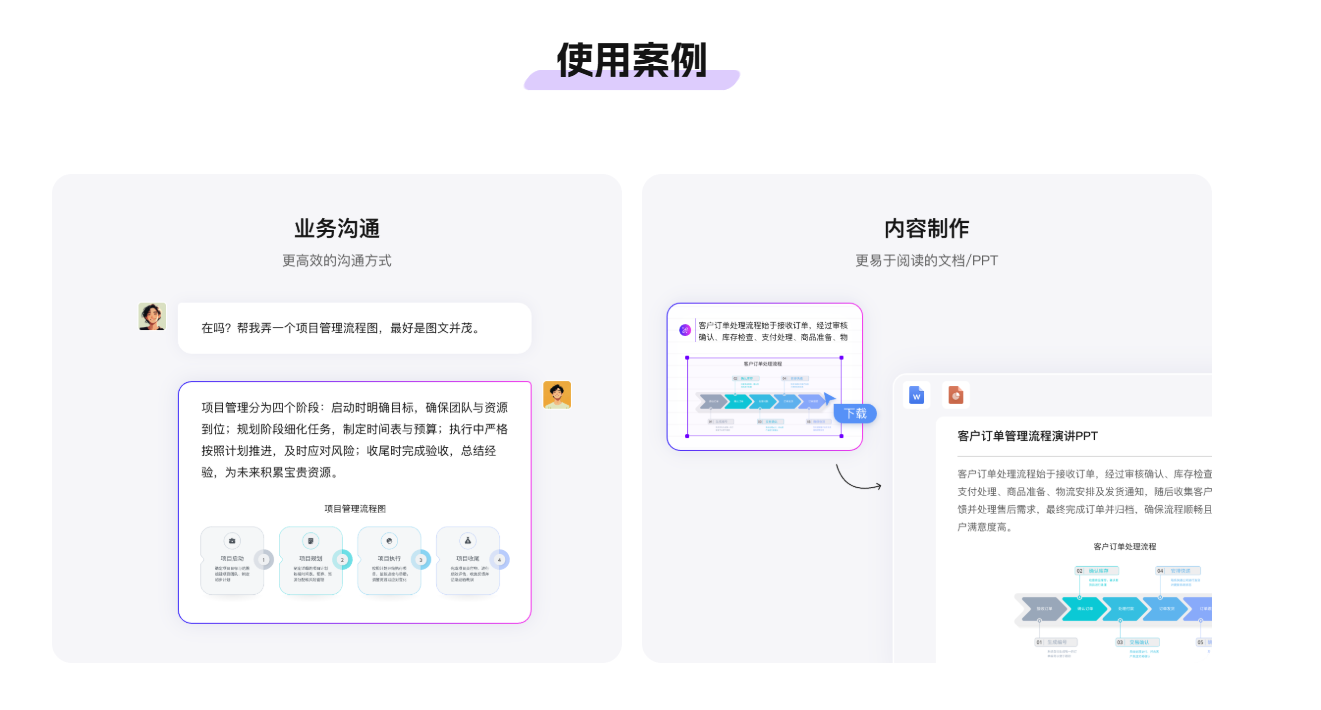Click the step 1 circle badge
1321x710 pixels.
(263, 560)
